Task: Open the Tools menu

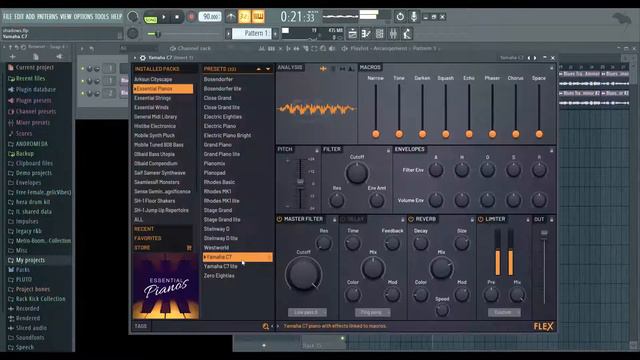Action: [x=102, y=17]
